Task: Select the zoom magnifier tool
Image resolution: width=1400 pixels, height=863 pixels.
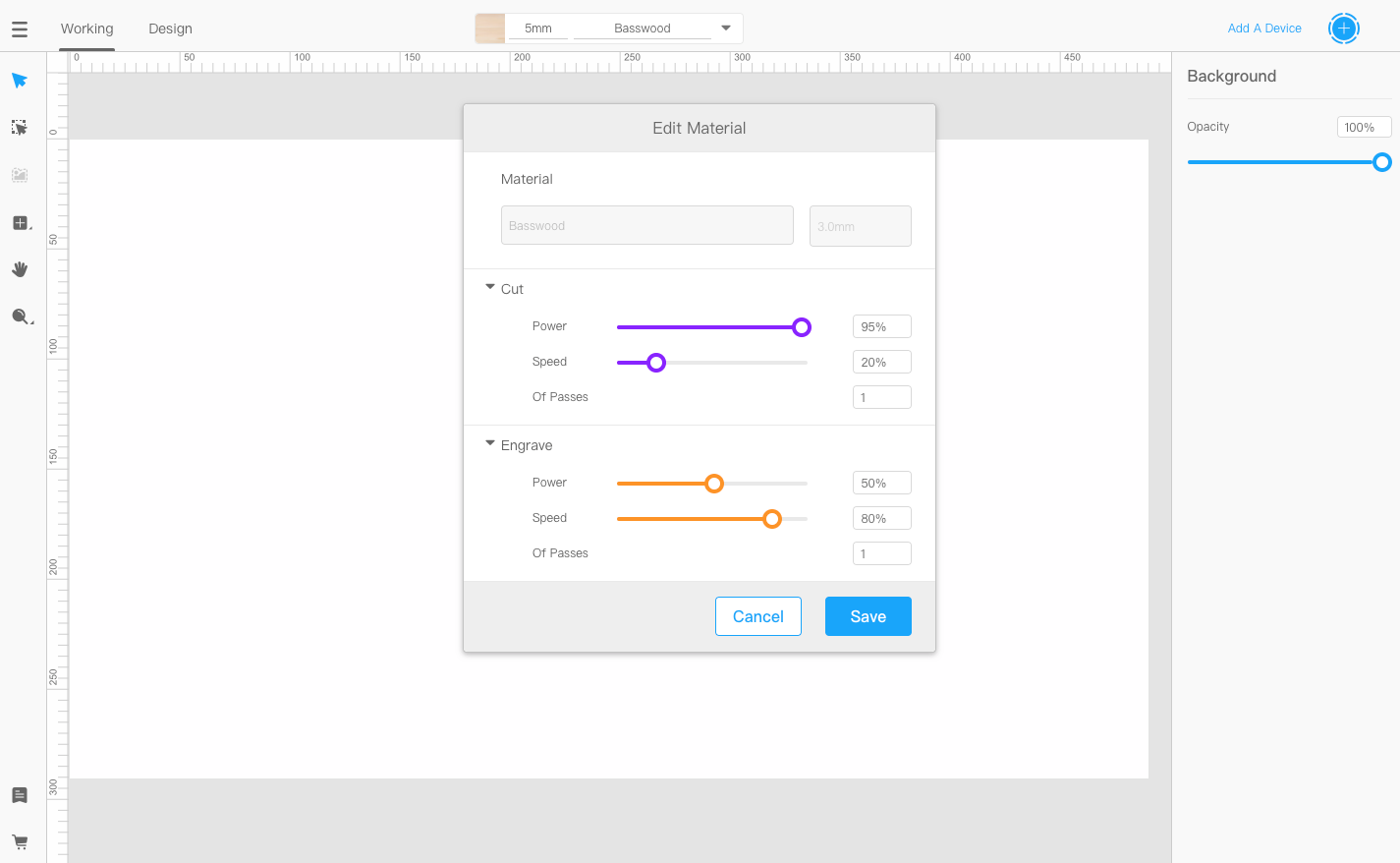Action: (22, 316)
